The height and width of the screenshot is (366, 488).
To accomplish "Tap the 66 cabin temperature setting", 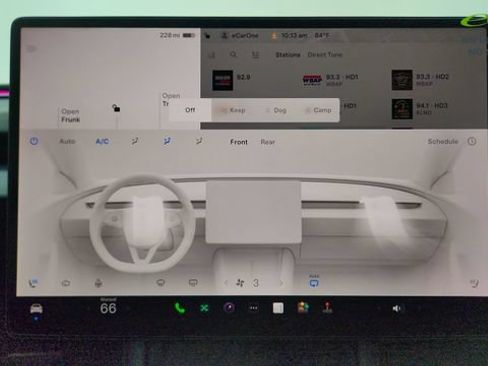I will click(108, 308).
